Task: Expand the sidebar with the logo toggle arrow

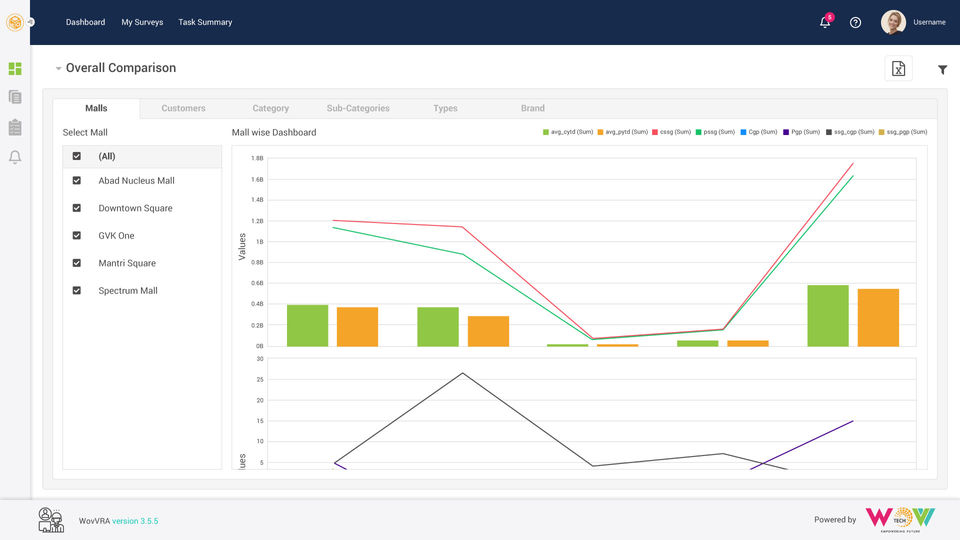Action: [x=31, y=22]
